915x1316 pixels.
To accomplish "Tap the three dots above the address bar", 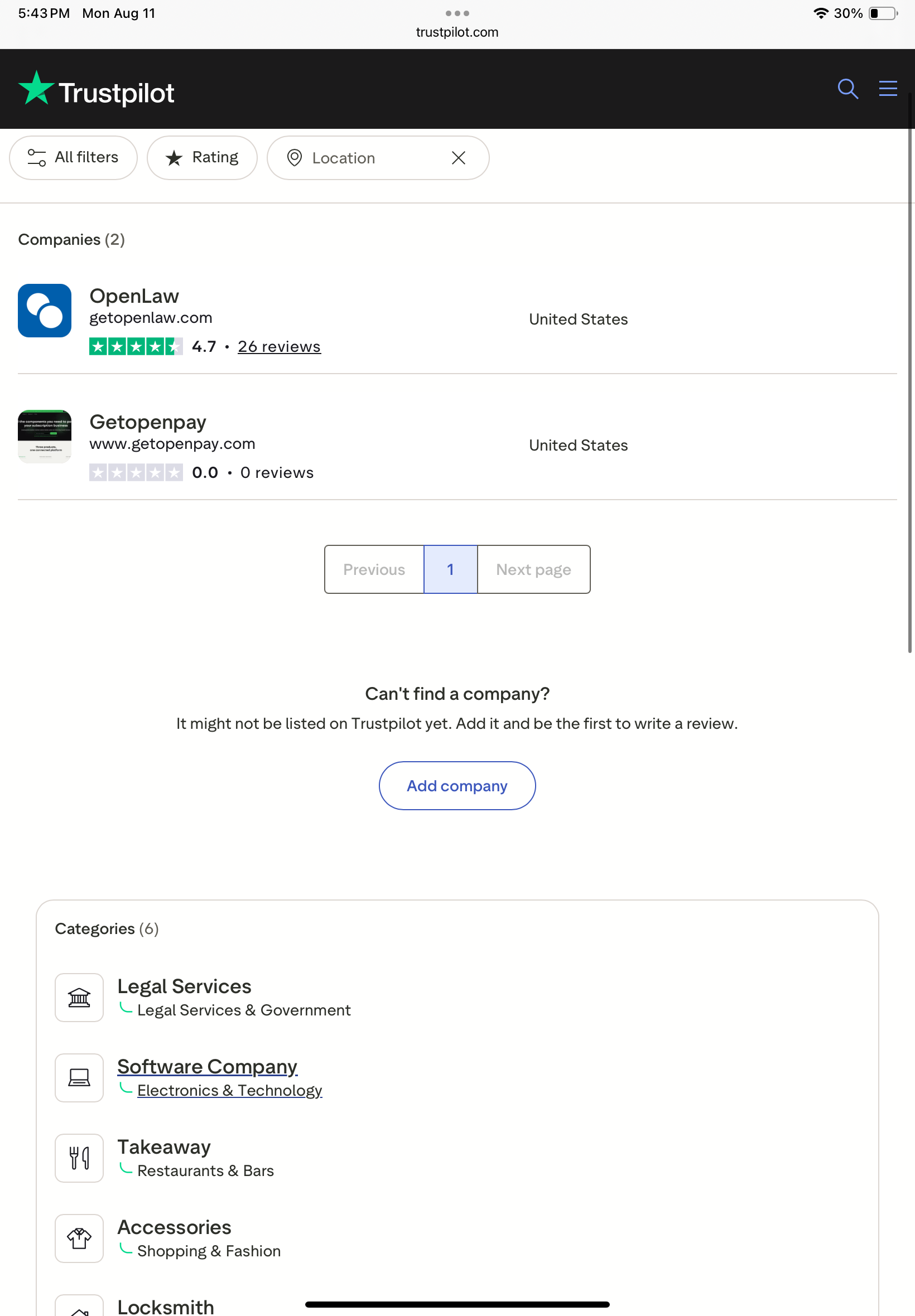I will [x=457, y=13].
